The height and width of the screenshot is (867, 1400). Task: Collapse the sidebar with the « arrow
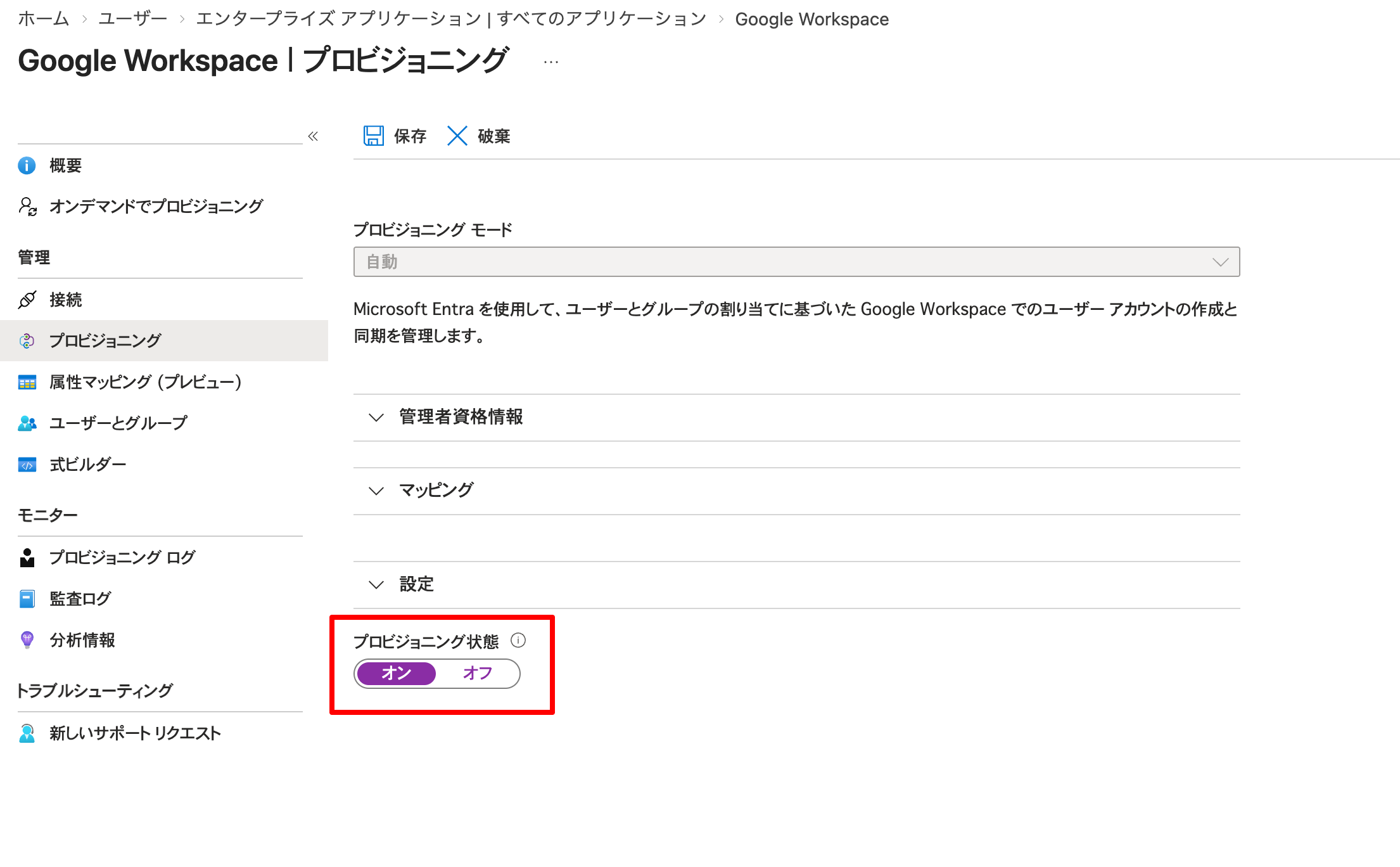tap(313, 136)
